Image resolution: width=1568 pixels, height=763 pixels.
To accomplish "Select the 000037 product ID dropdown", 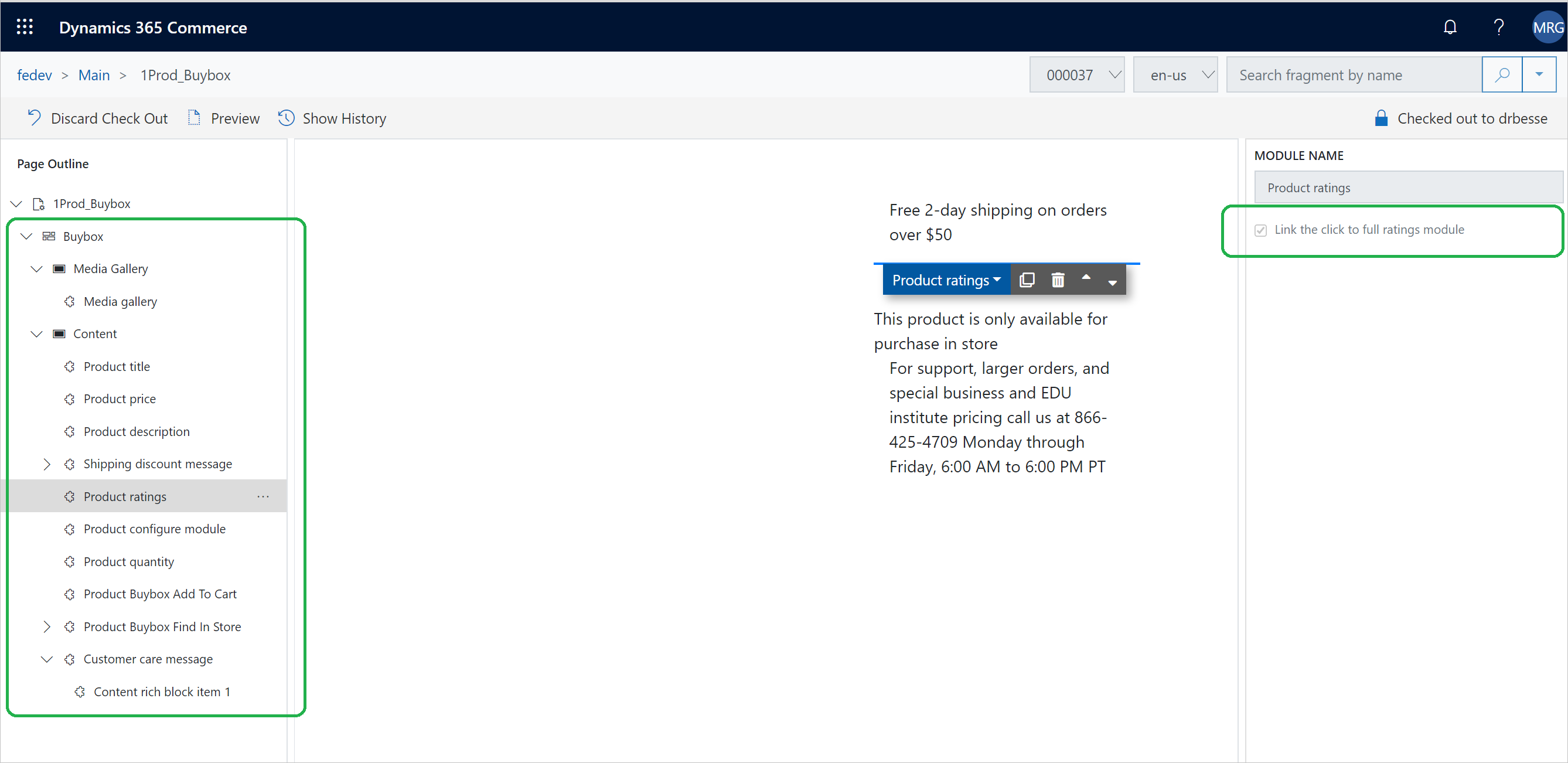I will (1078, 75).
